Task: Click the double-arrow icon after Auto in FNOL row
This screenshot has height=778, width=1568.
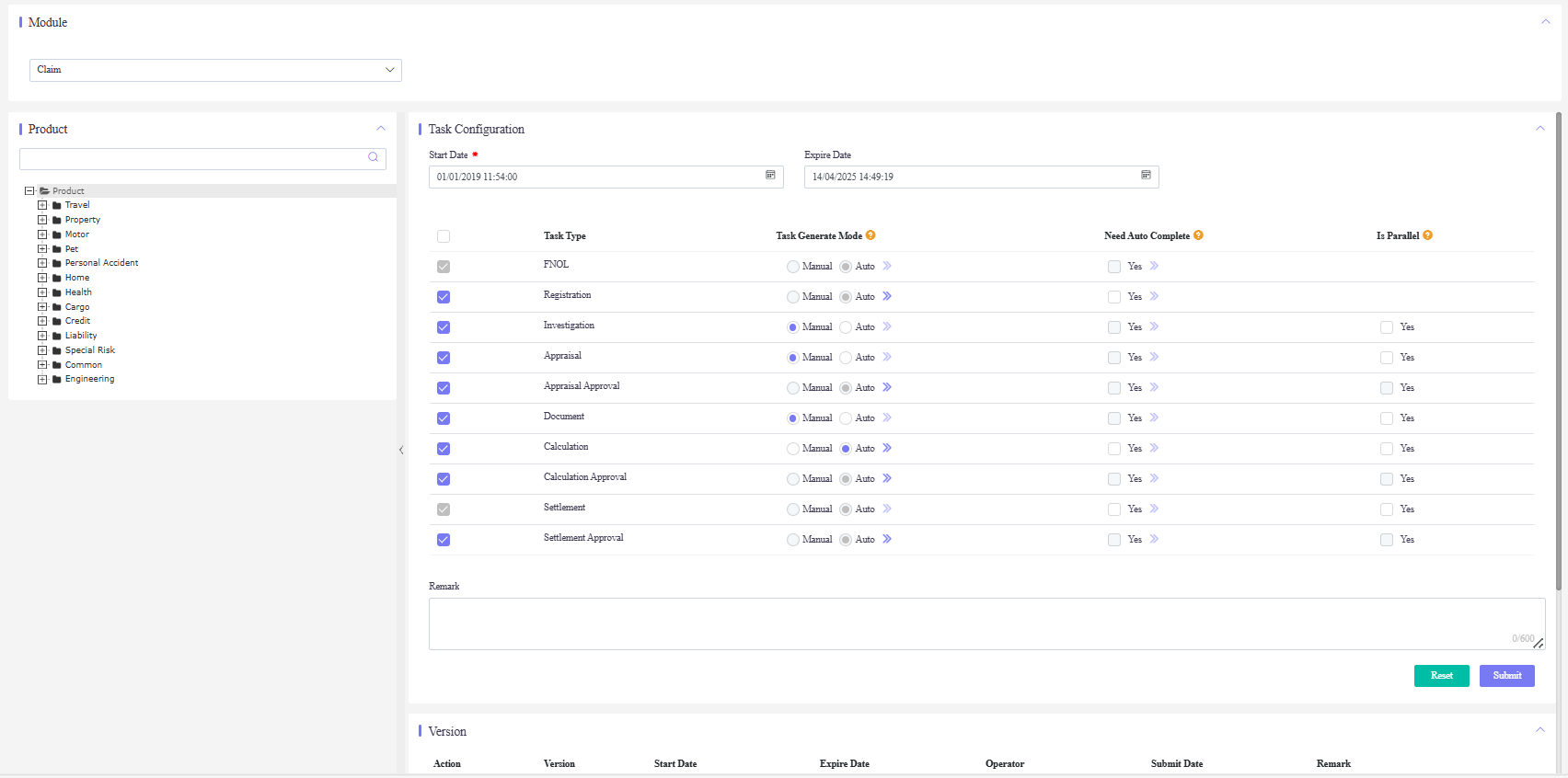Action: 887,266
